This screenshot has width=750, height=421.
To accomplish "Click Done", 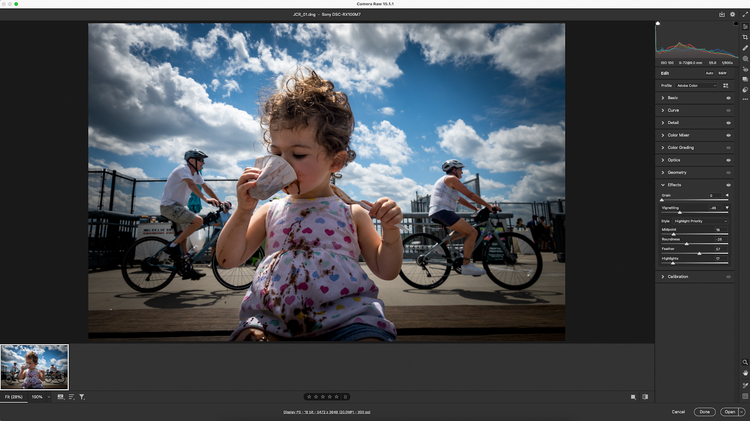I will click(705, 412).
